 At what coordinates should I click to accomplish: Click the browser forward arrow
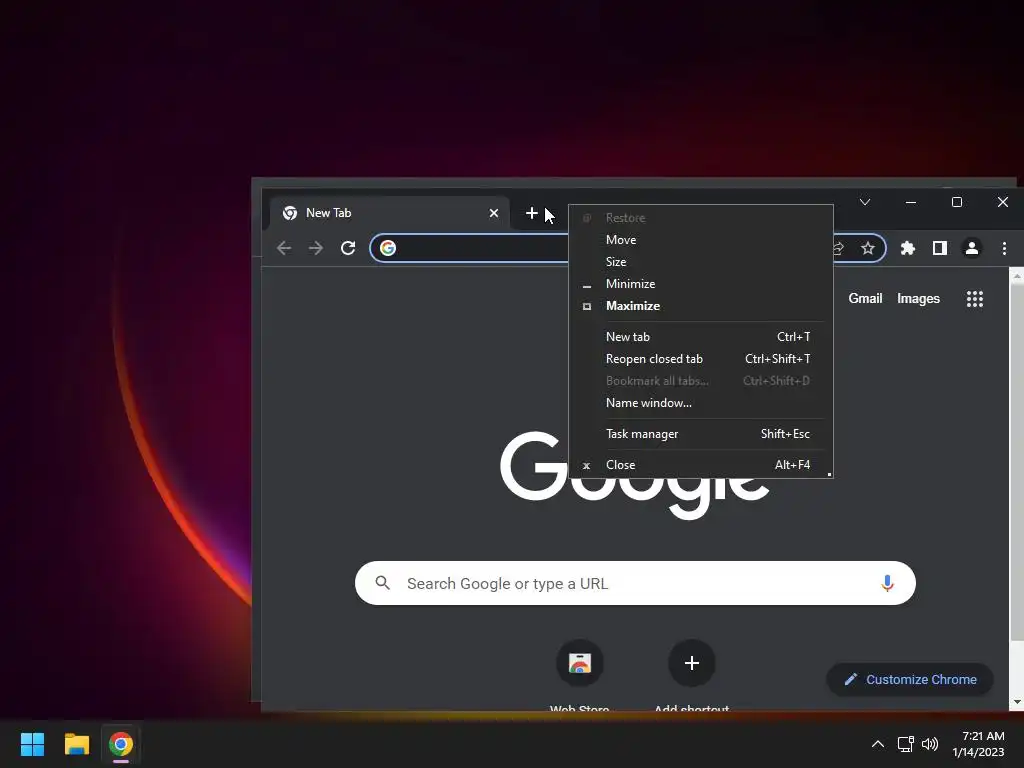pos(315,248)
